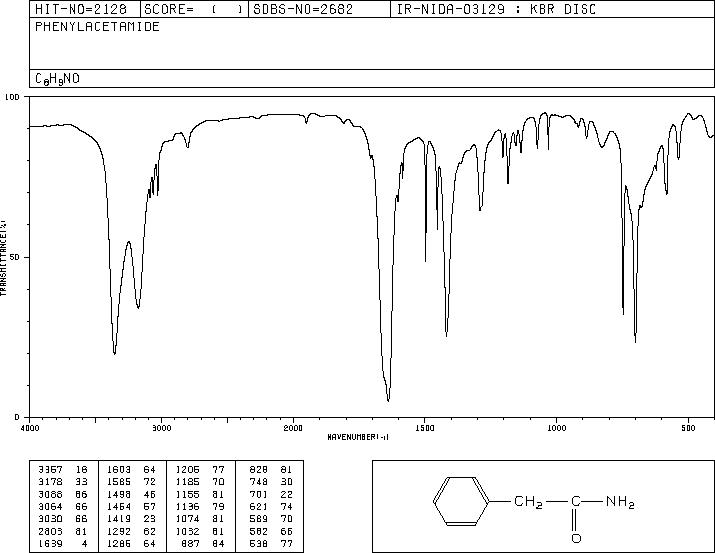
Task: Click the 100 y-axis tick label
Action: (x=12, y=97)
